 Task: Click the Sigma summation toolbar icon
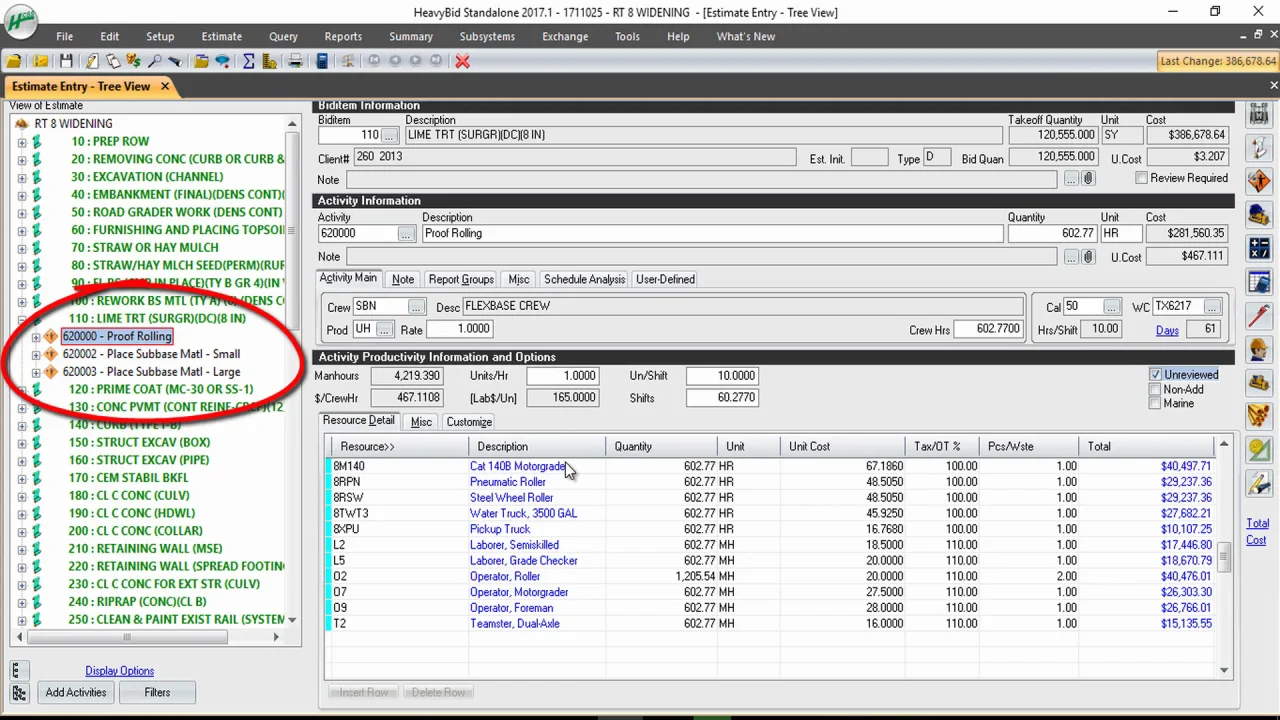point(248,61)
